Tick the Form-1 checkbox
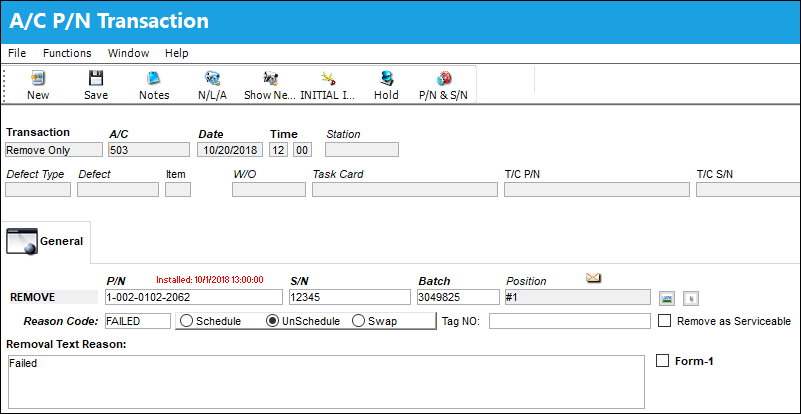 (x=662, y=361)
